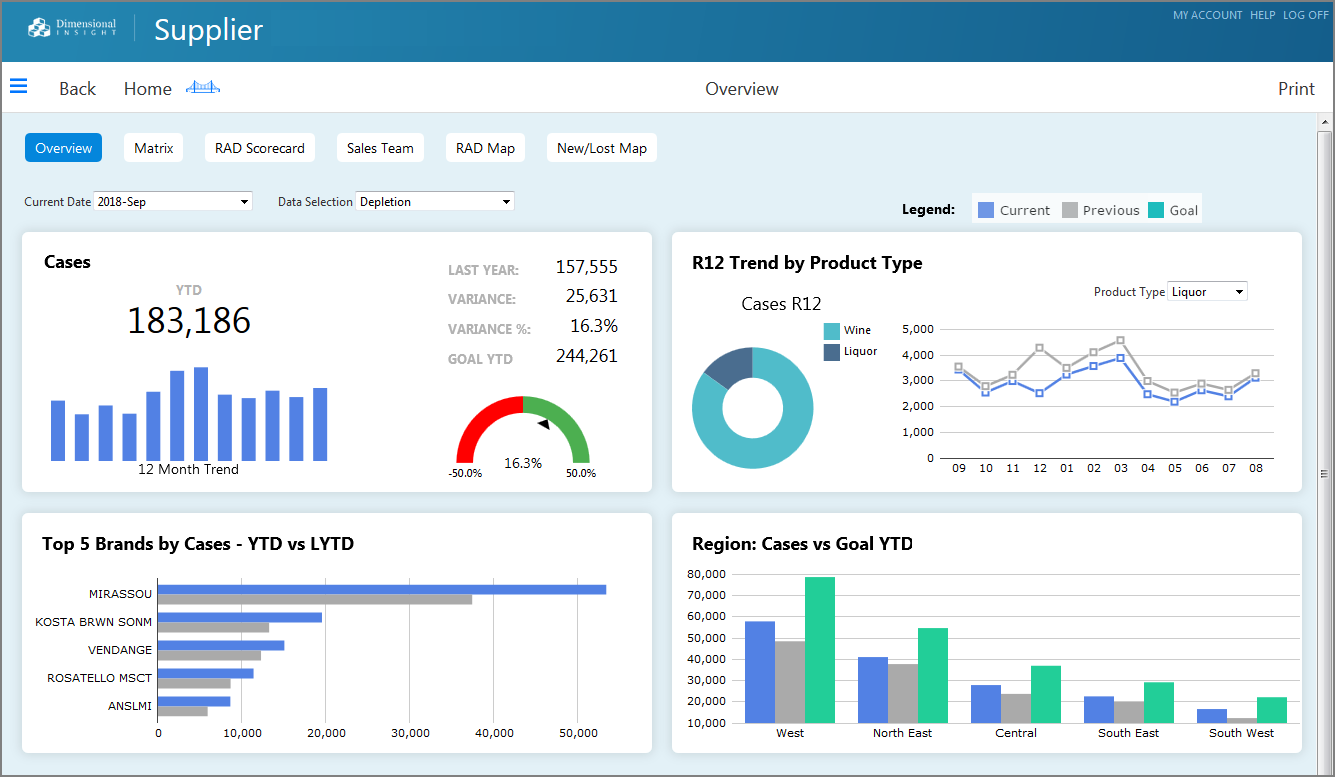The image size is (1335, 777).
Task: Click Print in the top bar
Action: (x=1296, y=89)
